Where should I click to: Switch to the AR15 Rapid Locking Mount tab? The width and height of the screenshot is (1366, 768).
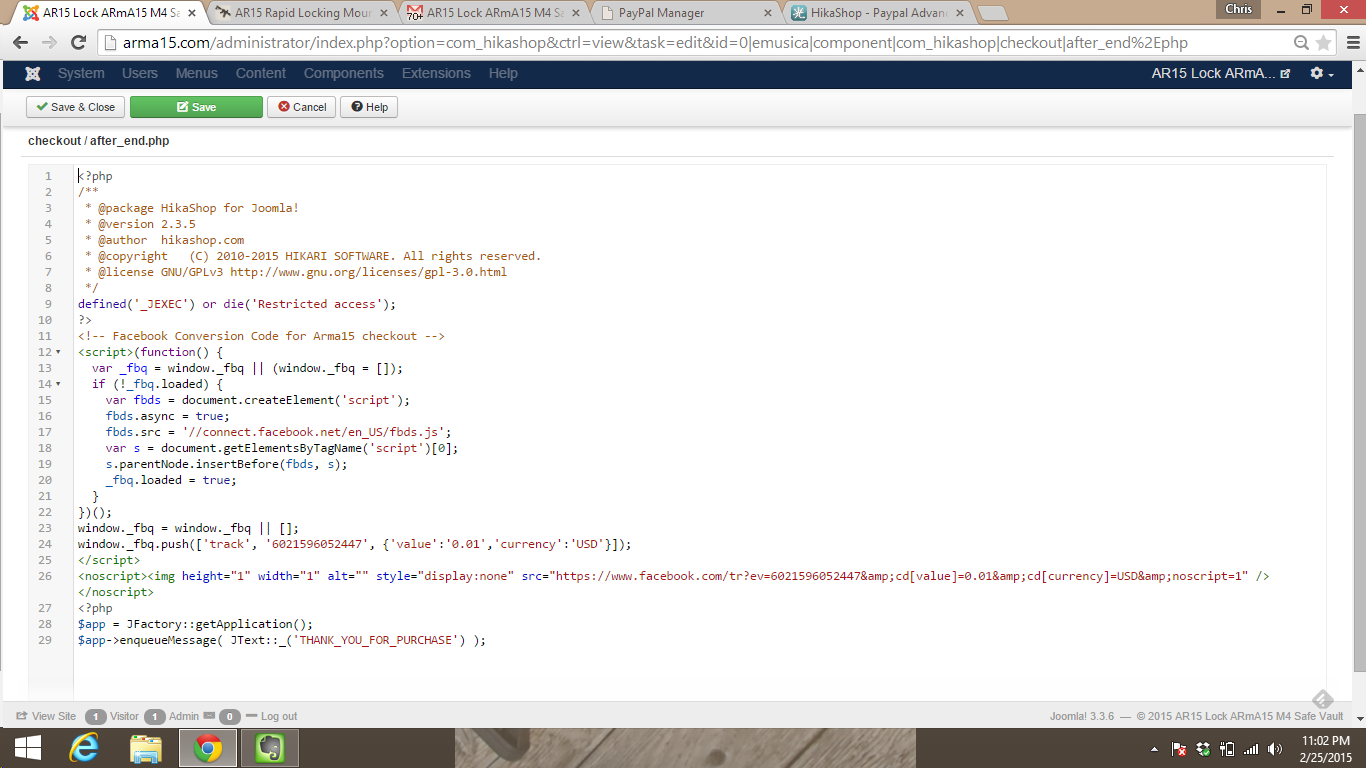(302, 13)
